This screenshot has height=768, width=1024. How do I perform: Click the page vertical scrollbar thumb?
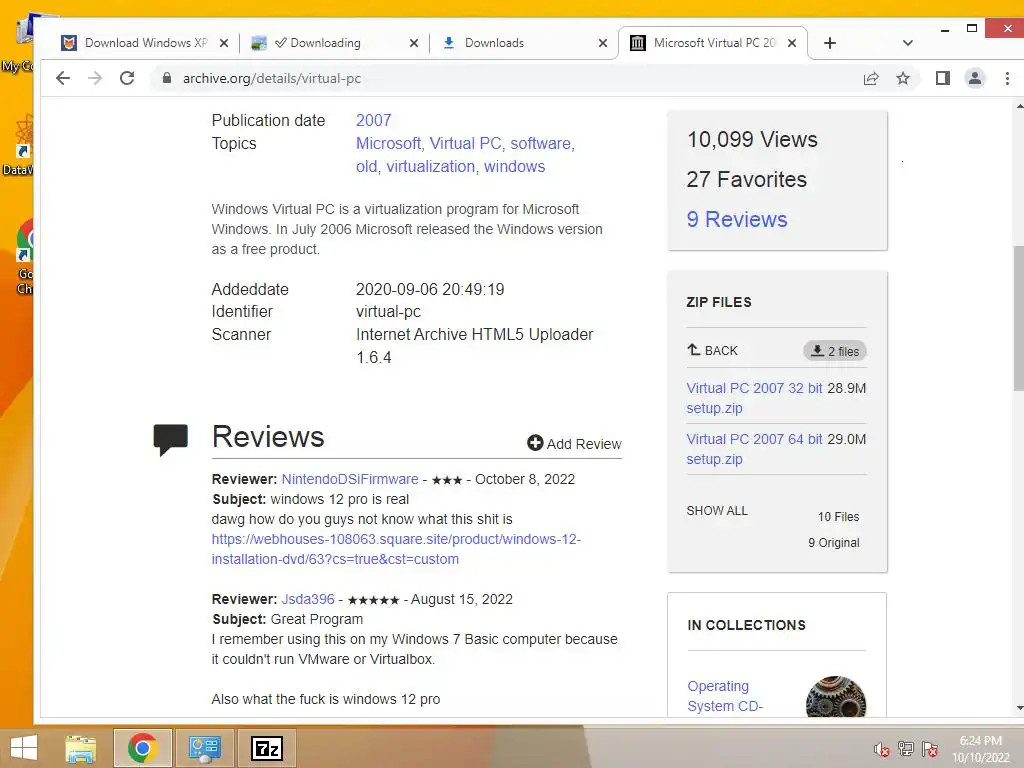[x=1018, y=318]
